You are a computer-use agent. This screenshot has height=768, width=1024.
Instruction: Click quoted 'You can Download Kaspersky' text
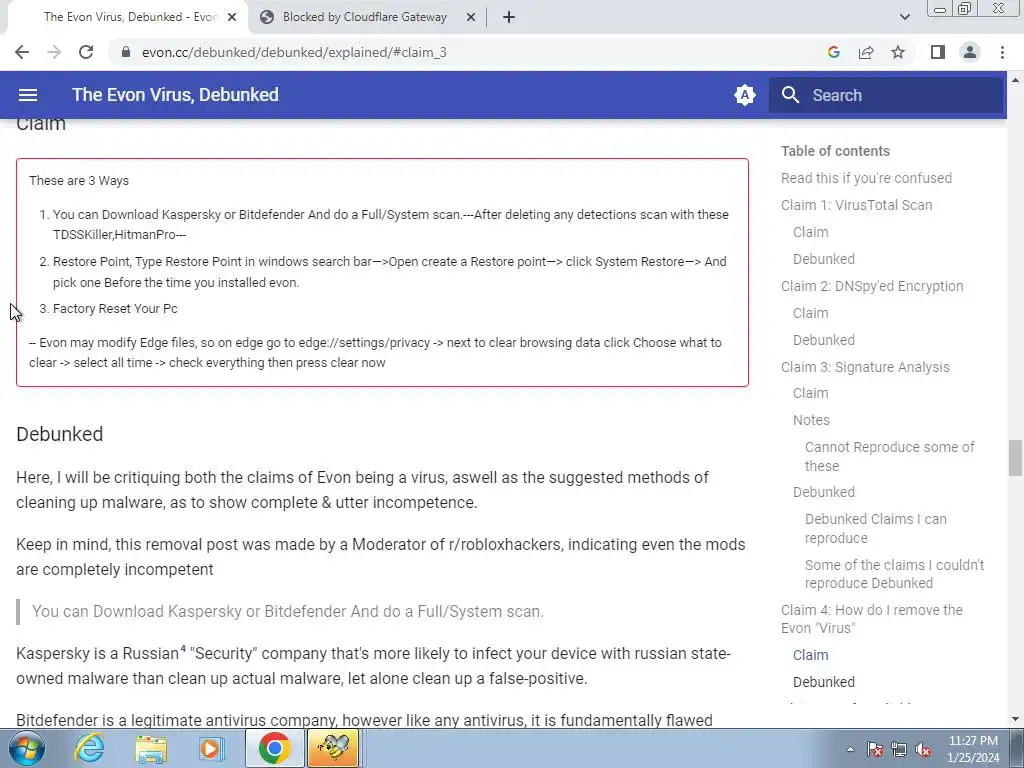point(287,611)
